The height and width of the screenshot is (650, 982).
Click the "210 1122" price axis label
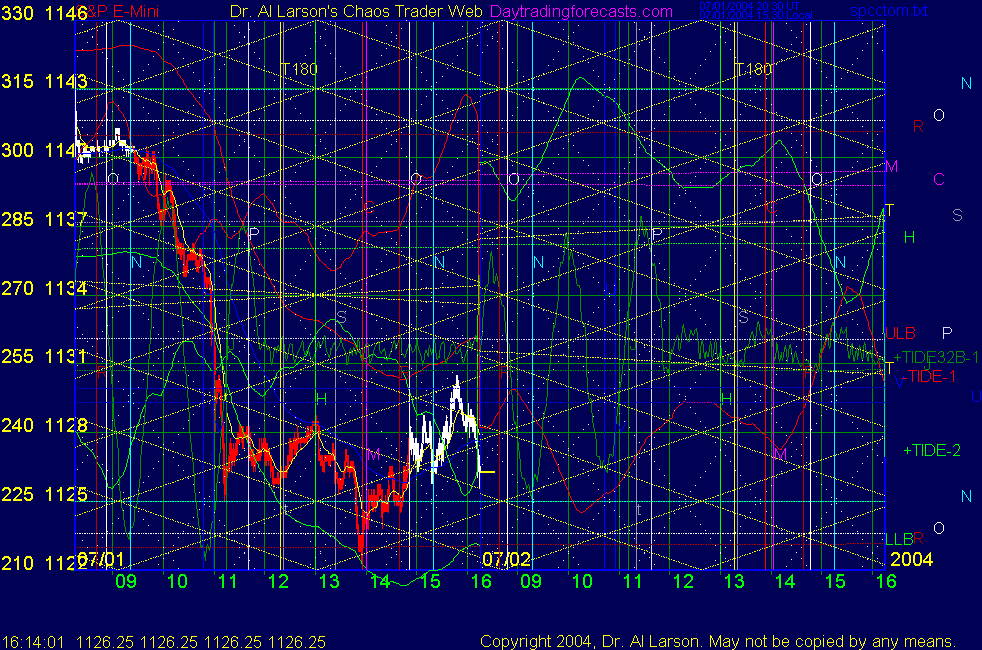pyautogui.click(x=44, y=563)
